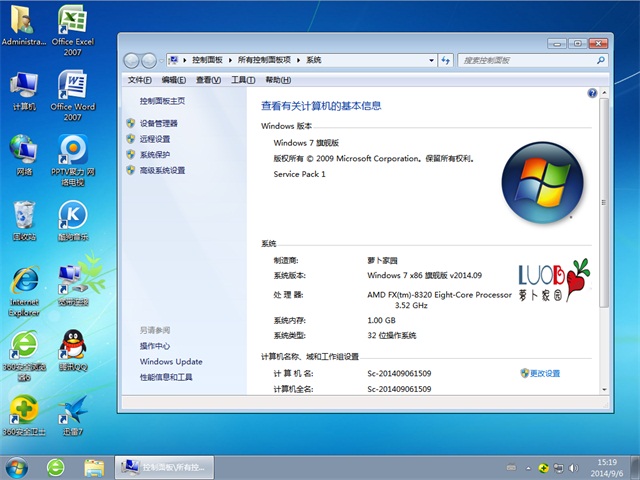
Task: Click the vertical scrollbar thumb
Action: coord(604,202)
